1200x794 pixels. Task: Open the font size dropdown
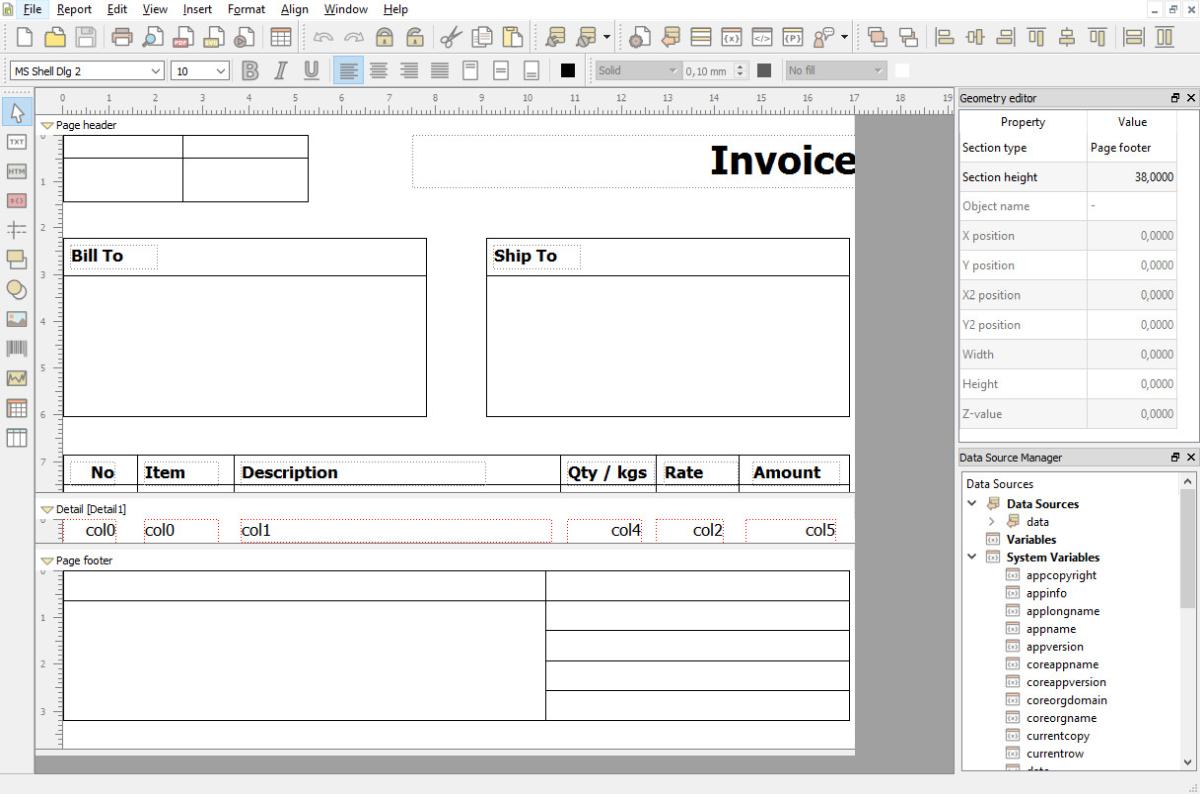tap(200, 71)
